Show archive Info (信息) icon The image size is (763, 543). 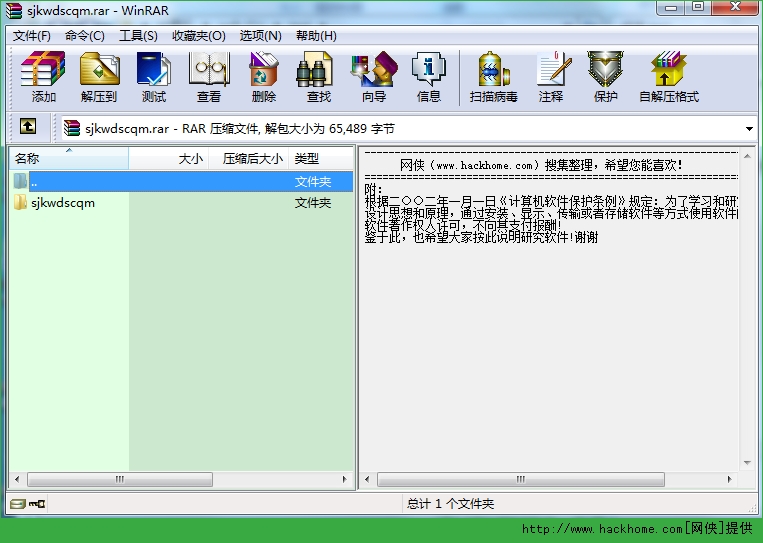429,76
